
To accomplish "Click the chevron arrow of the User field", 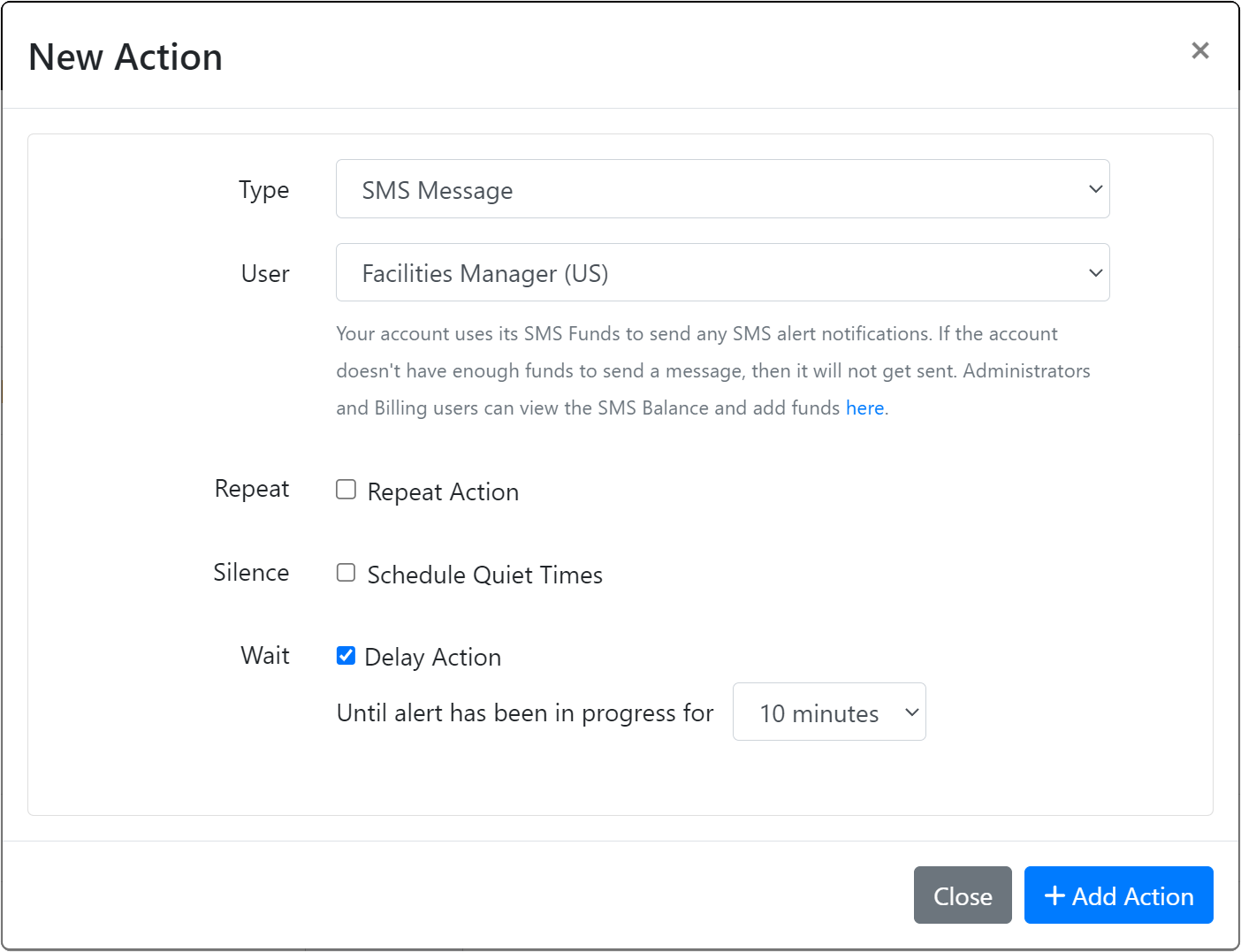I will (1095, 273).
